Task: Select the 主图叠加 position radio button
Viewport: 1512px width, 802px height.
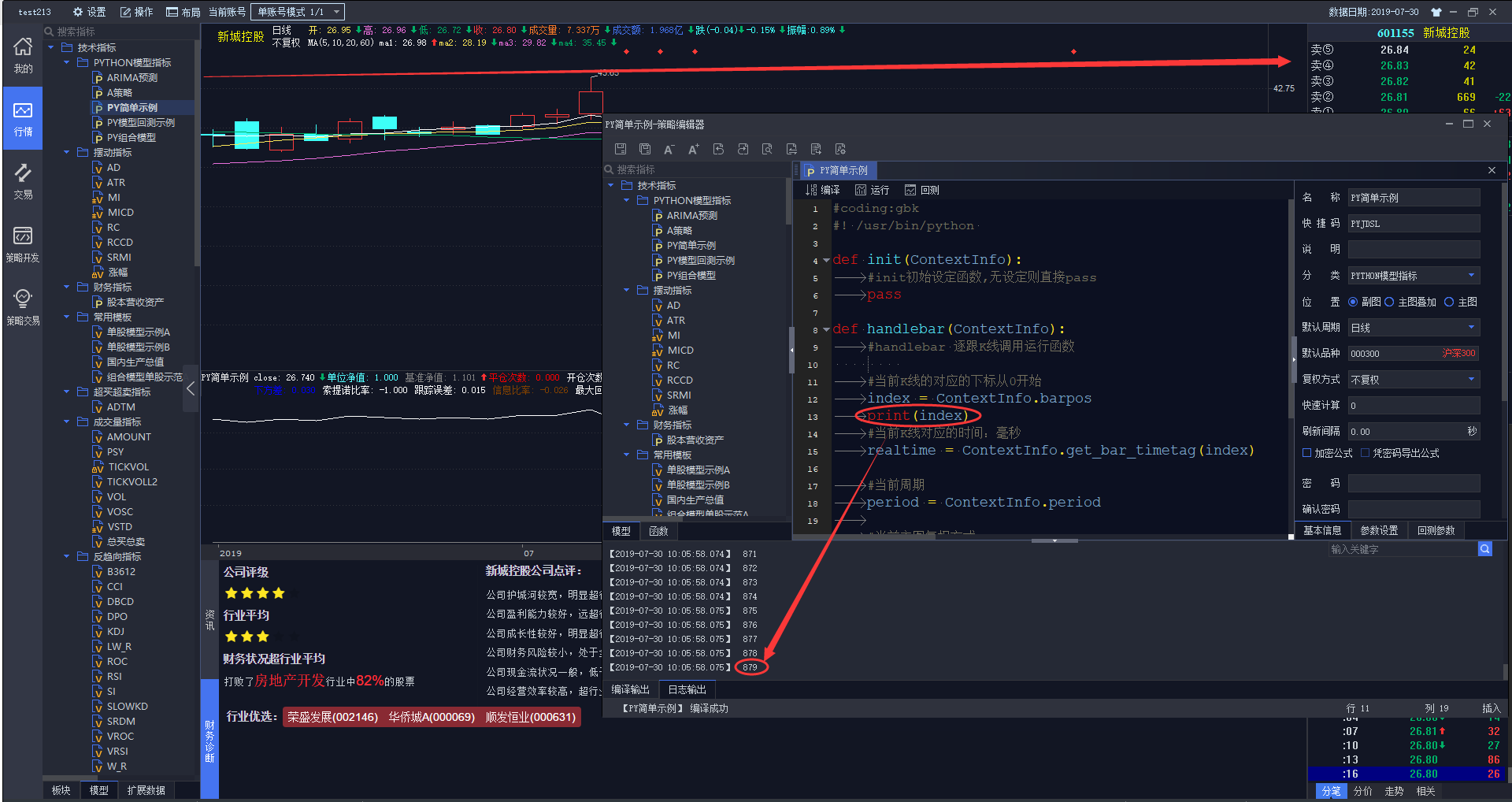Action: [1389, 302]
